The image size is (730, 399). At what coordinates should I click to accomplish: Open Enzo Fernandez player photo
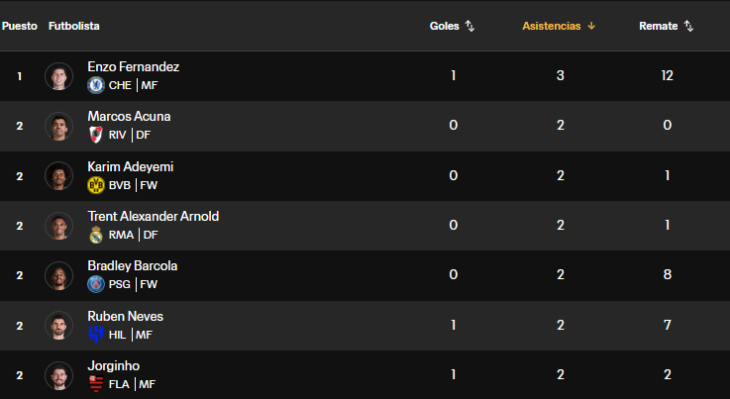coord(59,76)
